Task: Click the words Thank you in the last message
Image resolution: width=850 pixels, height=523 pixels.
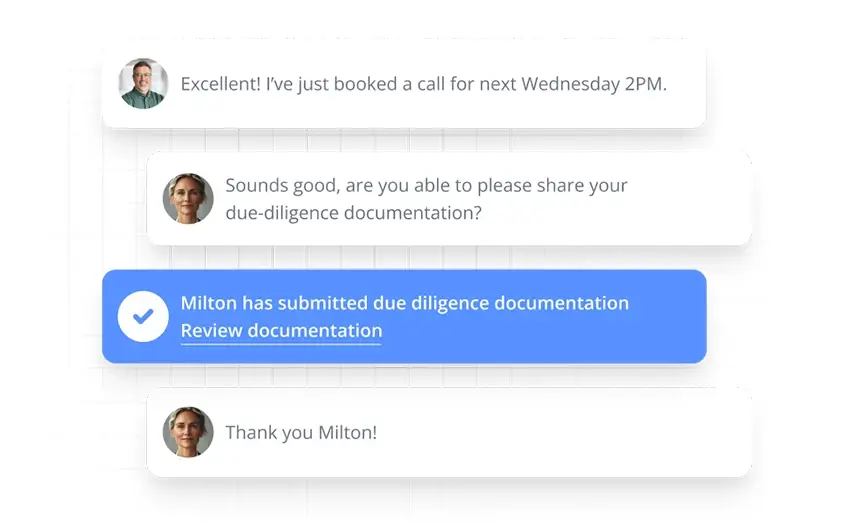Action: (x=269, y=432)
